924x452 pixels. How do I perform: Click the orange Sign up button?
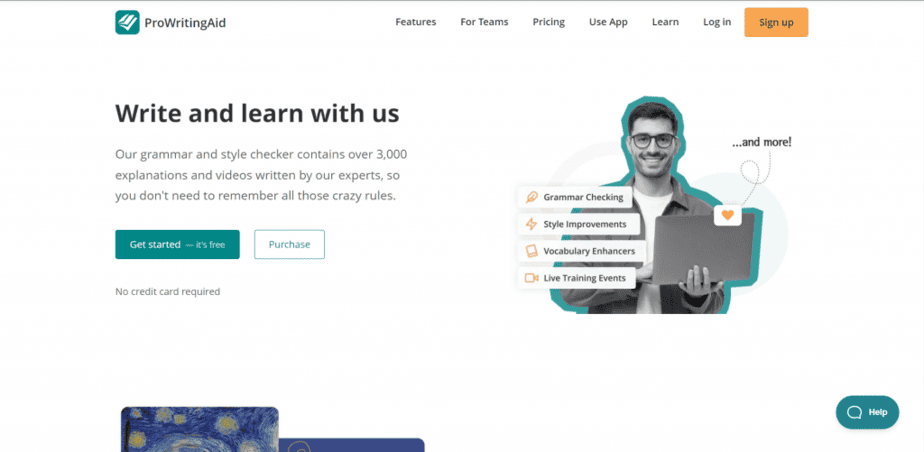776,22
